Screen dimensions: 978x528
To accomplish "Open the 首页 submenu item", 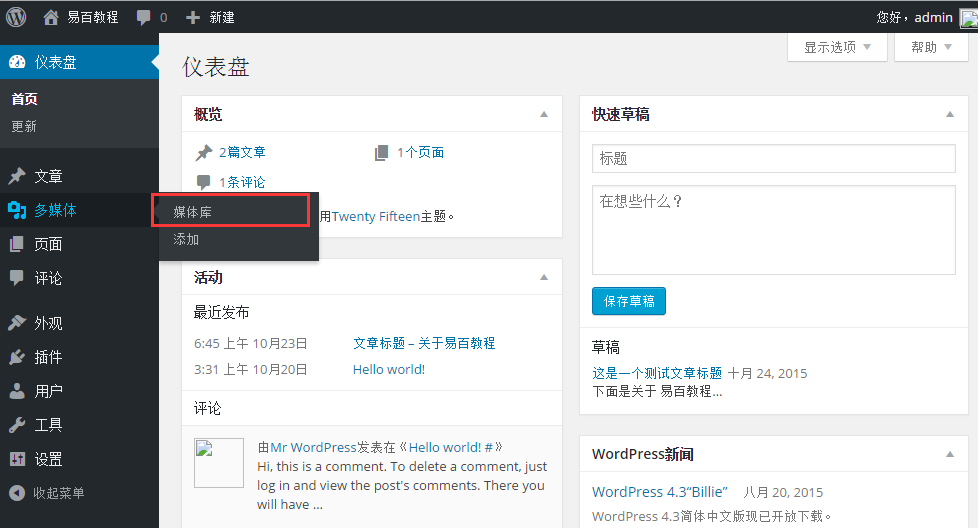I will coord(24,99).
